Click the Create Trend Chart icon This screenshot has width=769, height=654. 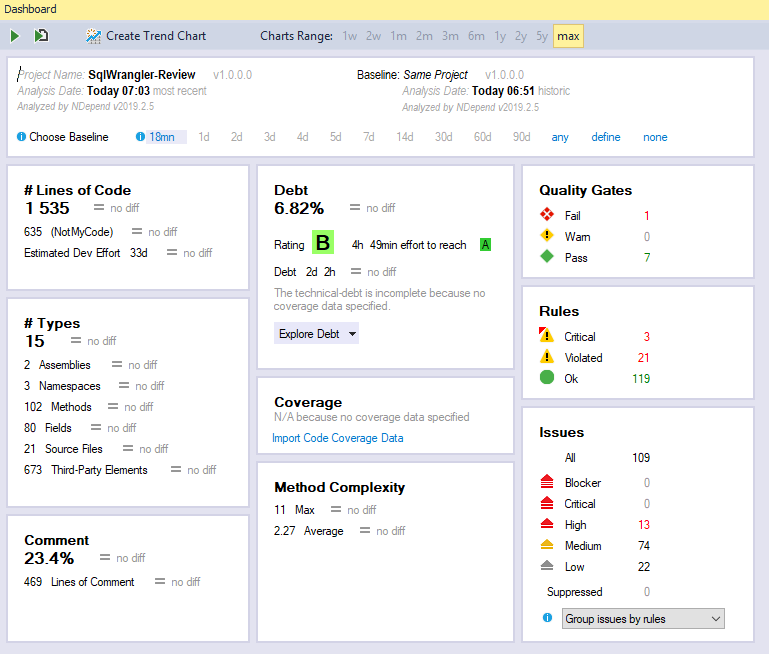point(94,36)
